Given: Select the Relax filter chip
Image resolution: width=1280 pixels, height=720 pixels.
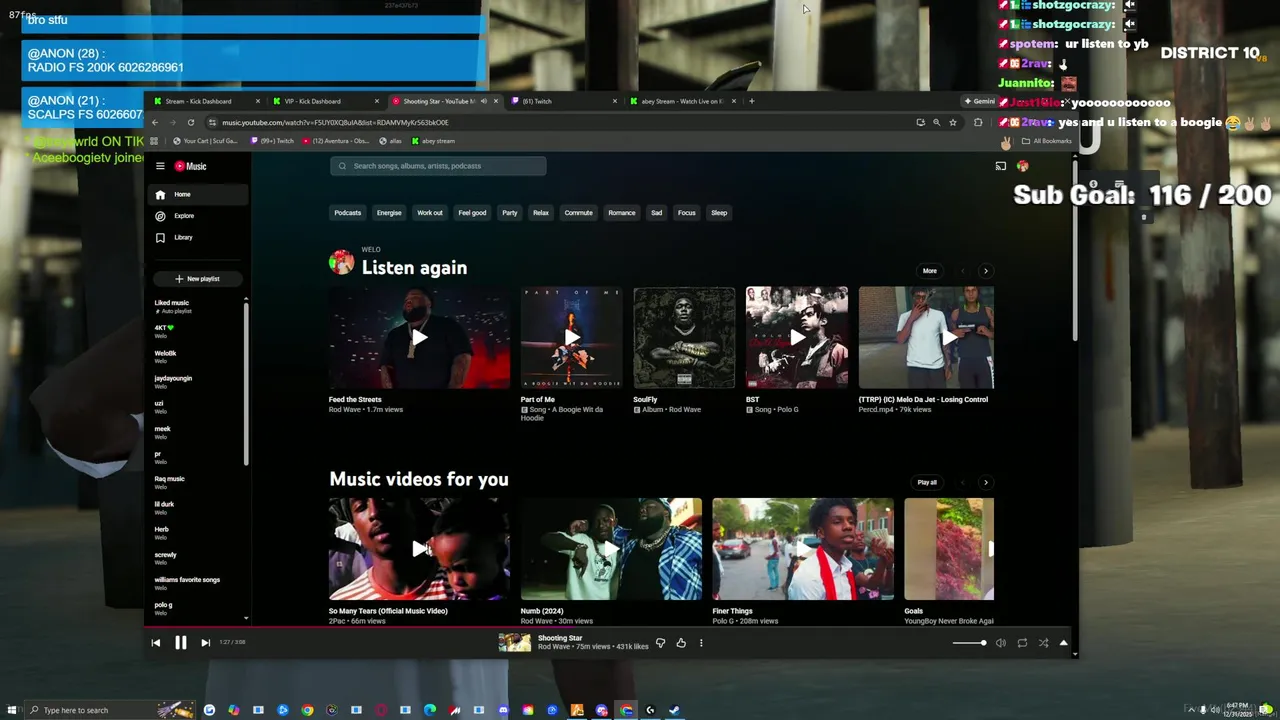Looking at the screenshot, I should click(x=540, y=213).
